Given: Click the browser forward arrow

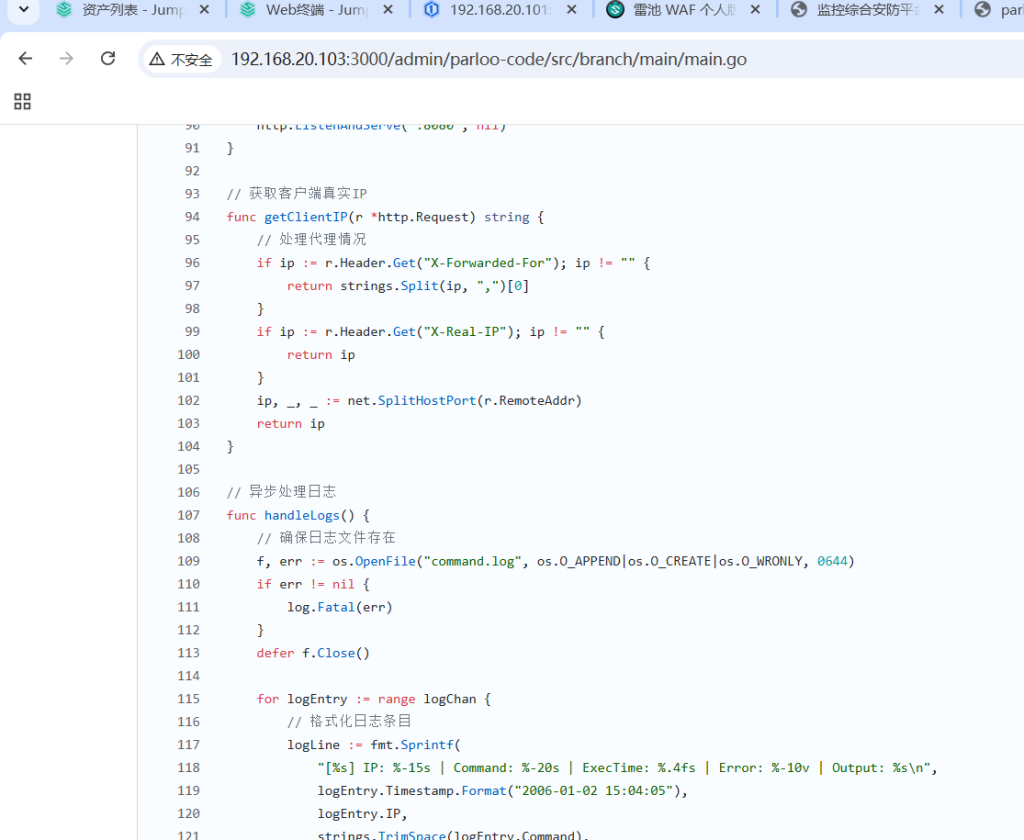Looking at the screenshot, I should (x=66, y=59).
